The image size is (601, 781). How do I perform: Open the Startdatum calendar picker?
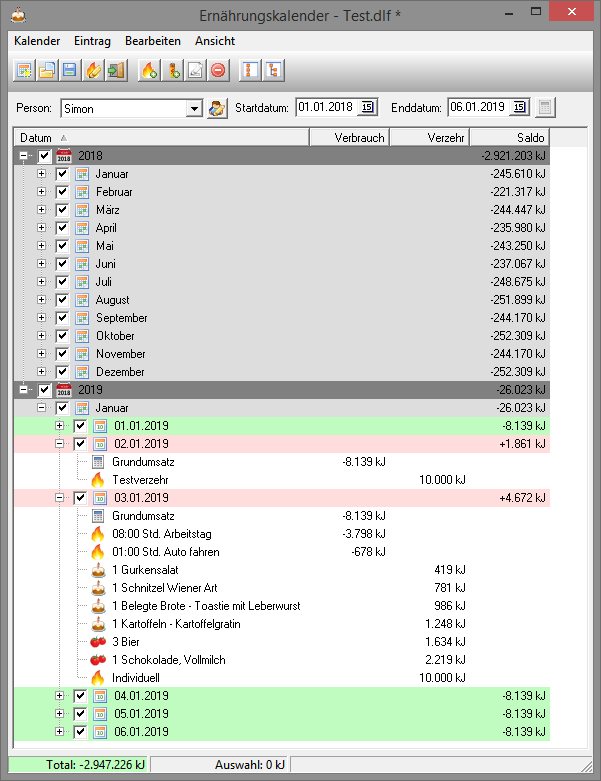click(367, 108)
